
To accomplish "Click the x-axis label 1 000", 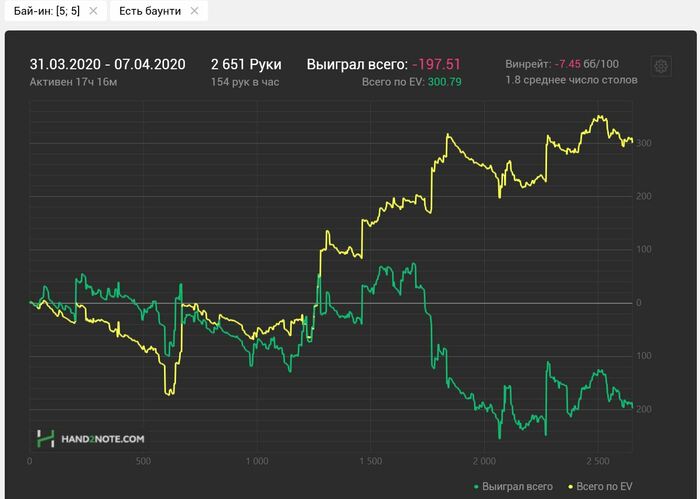I will point(257,461).
